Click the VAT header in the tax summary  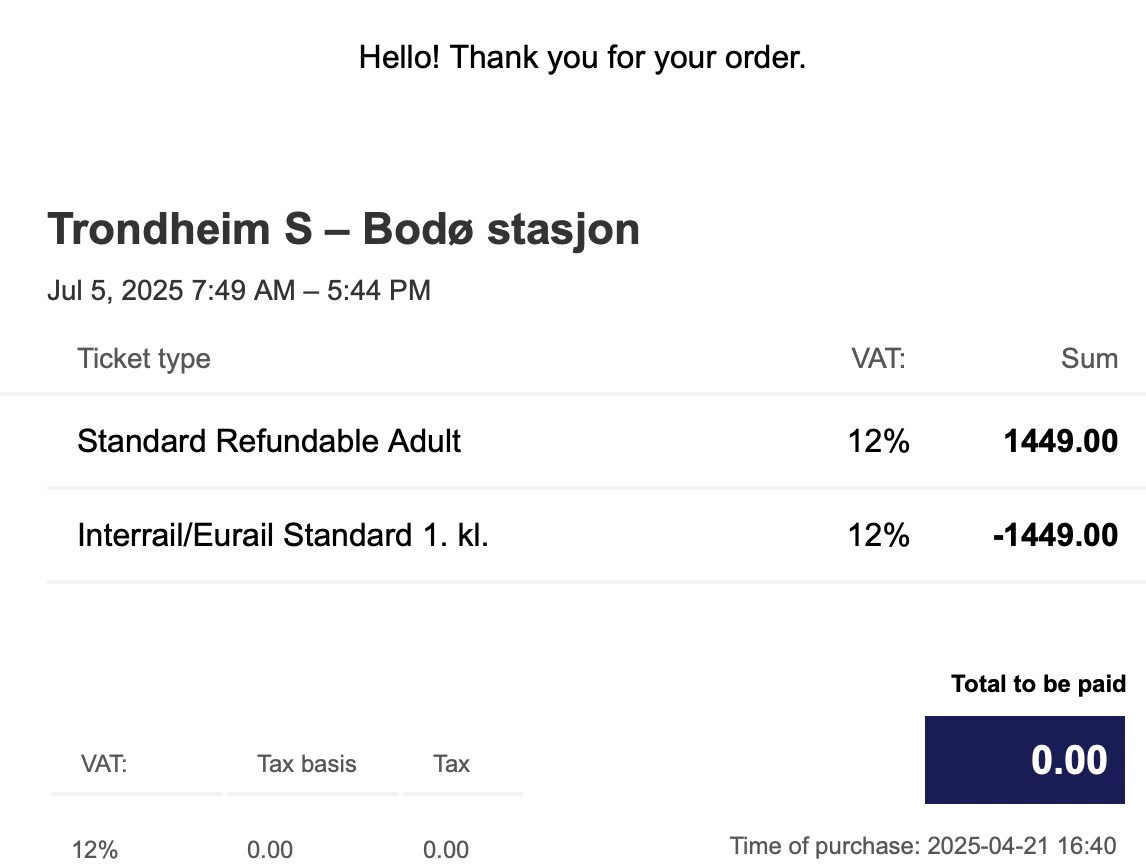click(x=104, y=764)
